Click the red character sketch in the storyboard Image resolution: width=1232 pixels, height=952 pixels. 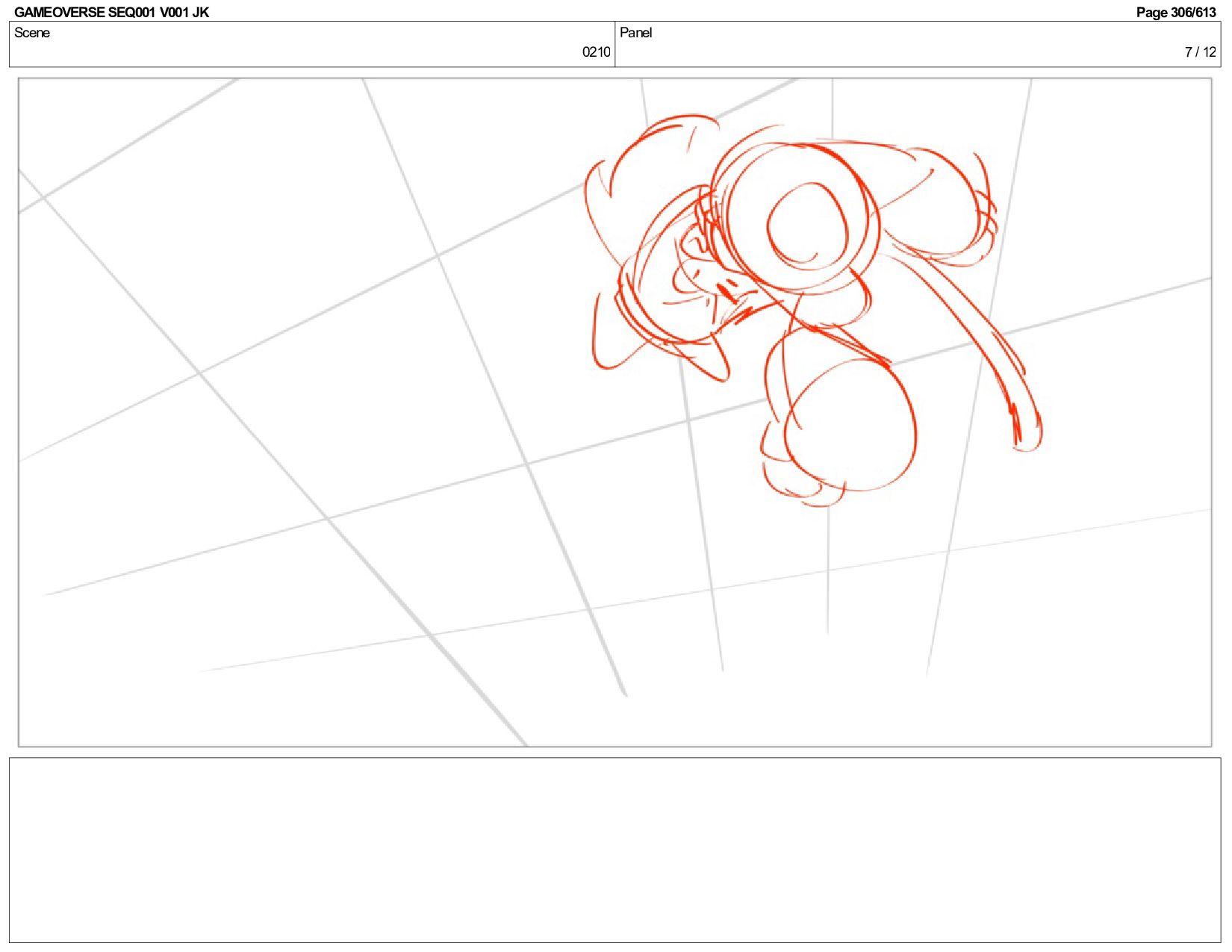click(812, 310)
